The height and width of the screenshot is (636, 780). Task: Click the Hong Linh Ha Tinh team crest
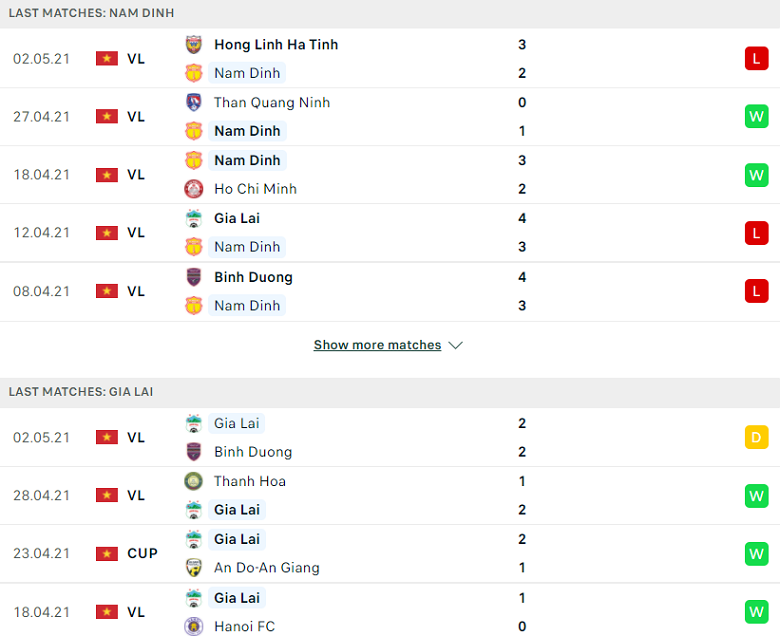tap(194, 45)
